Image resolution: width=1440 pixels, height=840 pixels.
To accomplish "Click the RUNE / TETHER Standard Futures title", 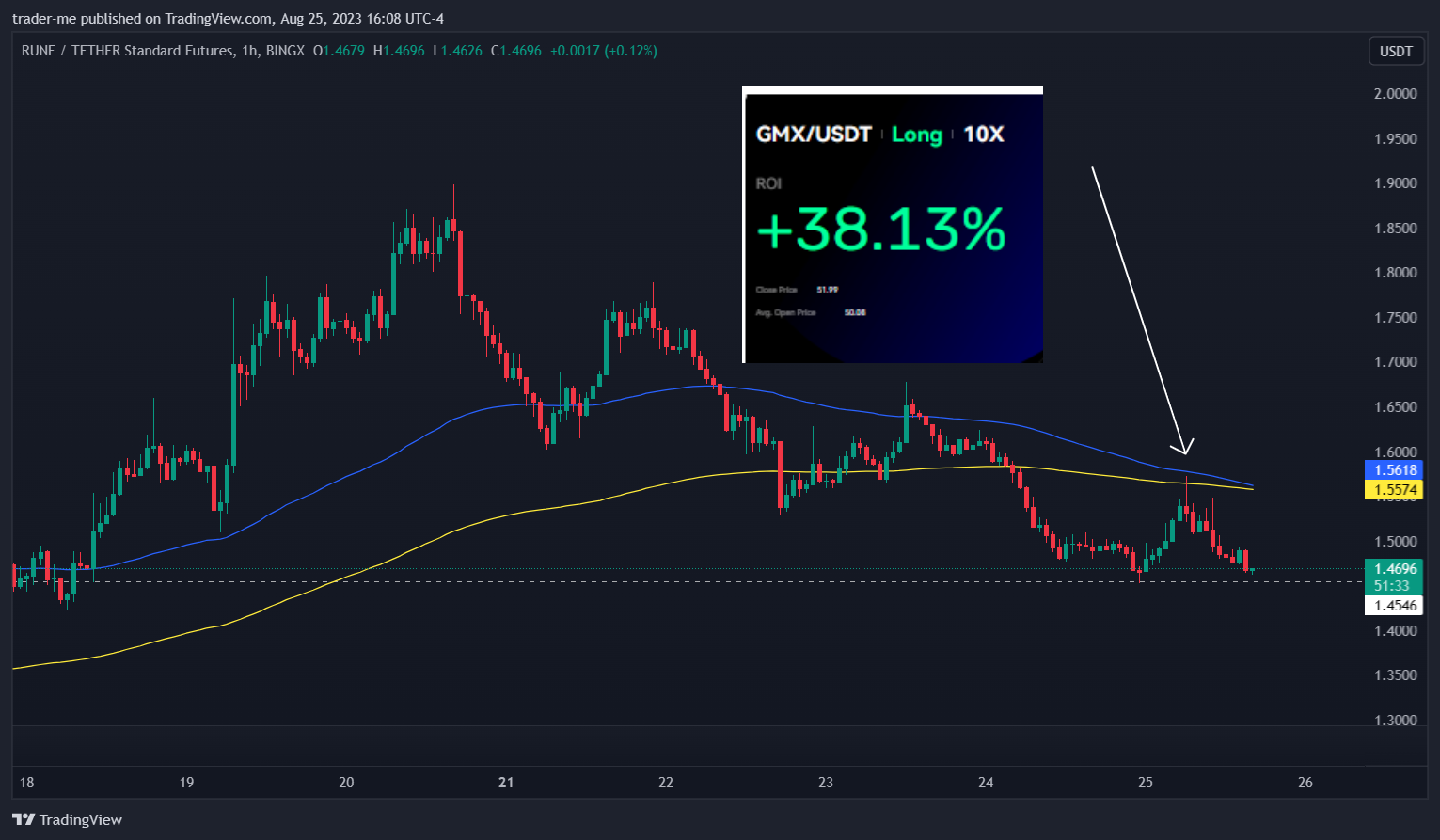I will [x=127, y=51].
